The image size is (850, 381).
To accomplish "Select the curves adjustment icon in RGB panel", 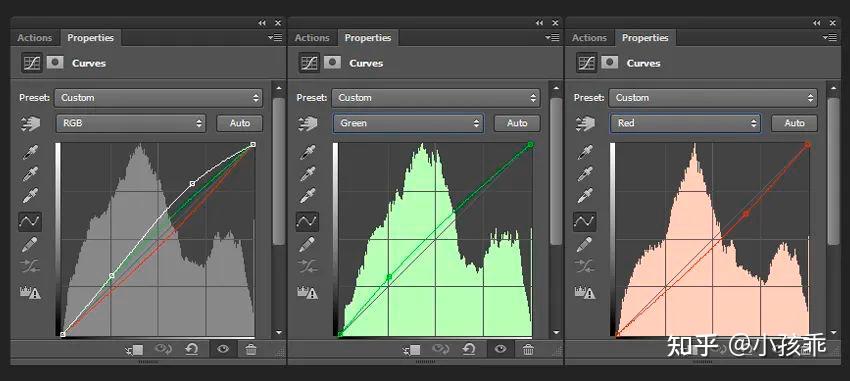I will tap(31, 63).
